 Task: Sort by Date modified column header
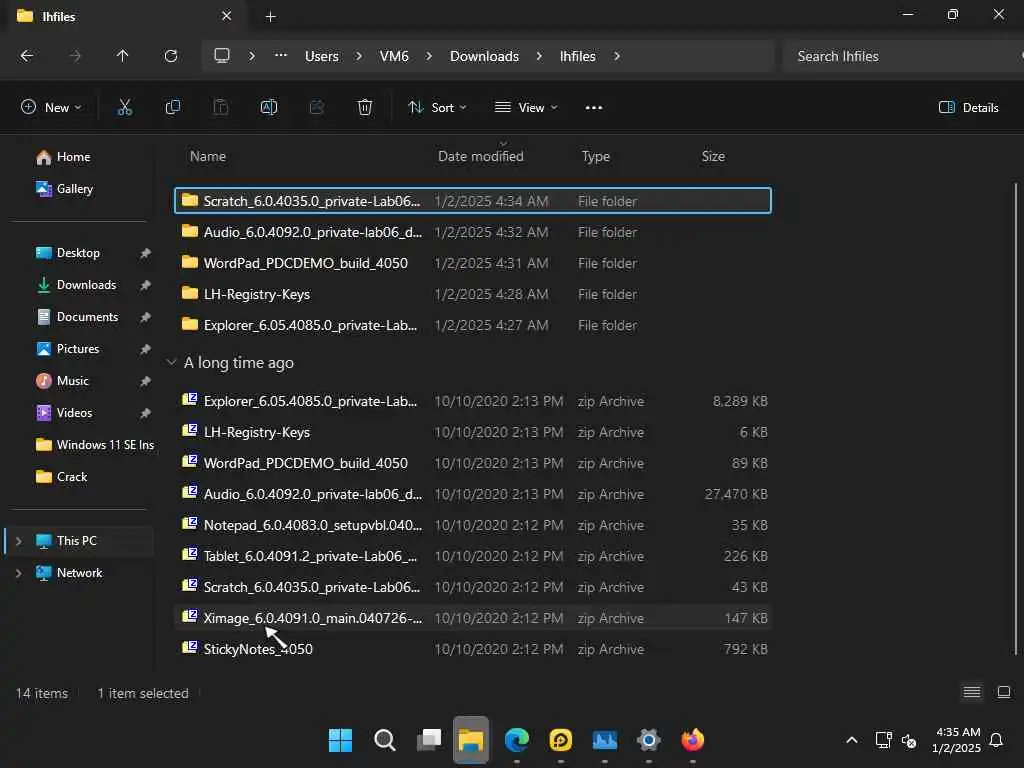pos(480,156)
